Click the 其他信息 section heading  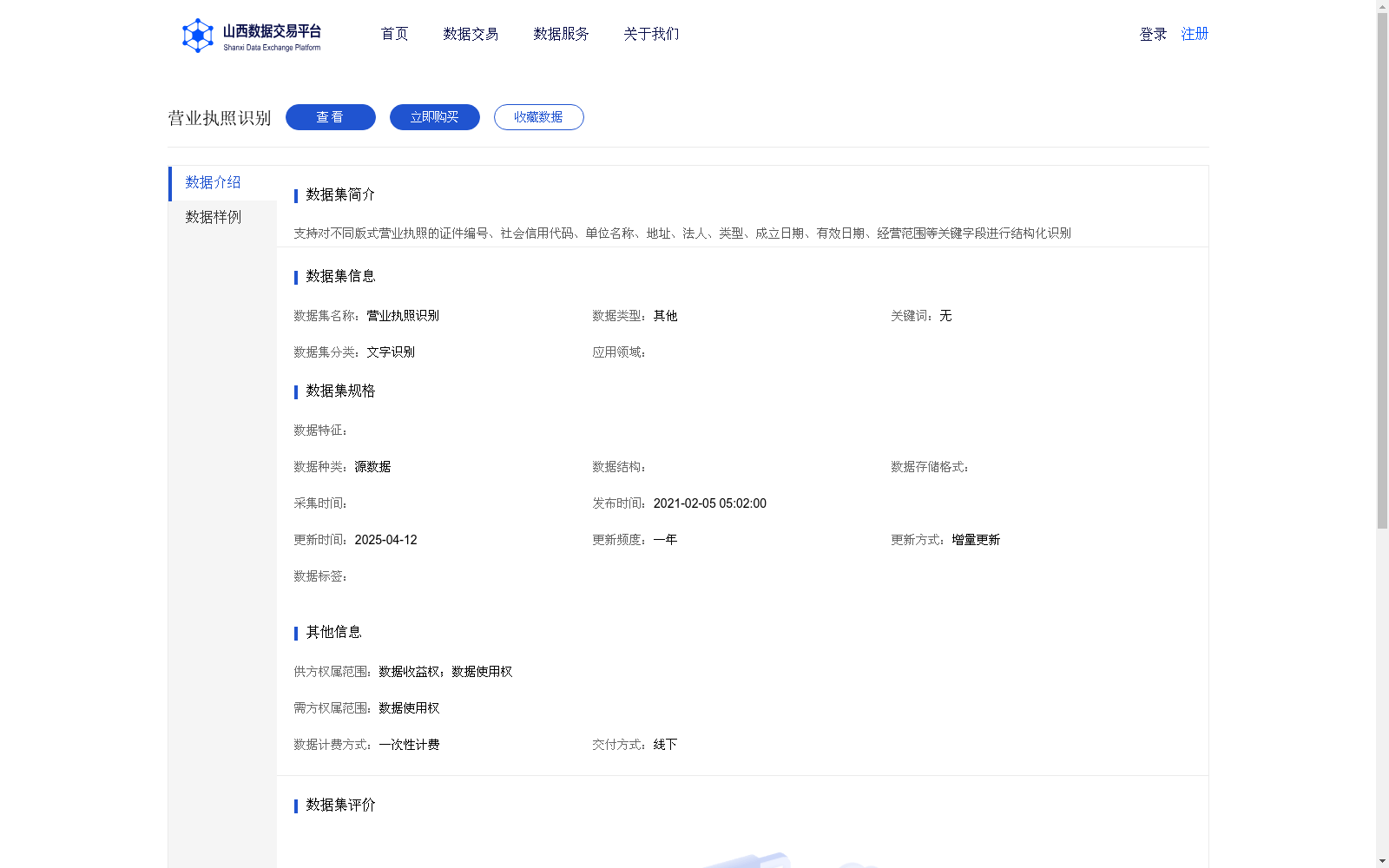click(333, 632)
